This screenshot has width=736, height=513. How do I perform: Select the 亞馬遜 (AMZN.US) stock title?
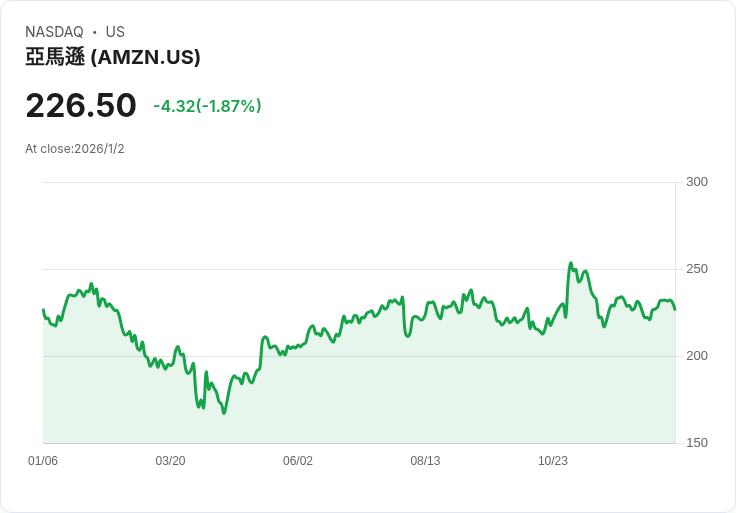(x=113, y=57)
